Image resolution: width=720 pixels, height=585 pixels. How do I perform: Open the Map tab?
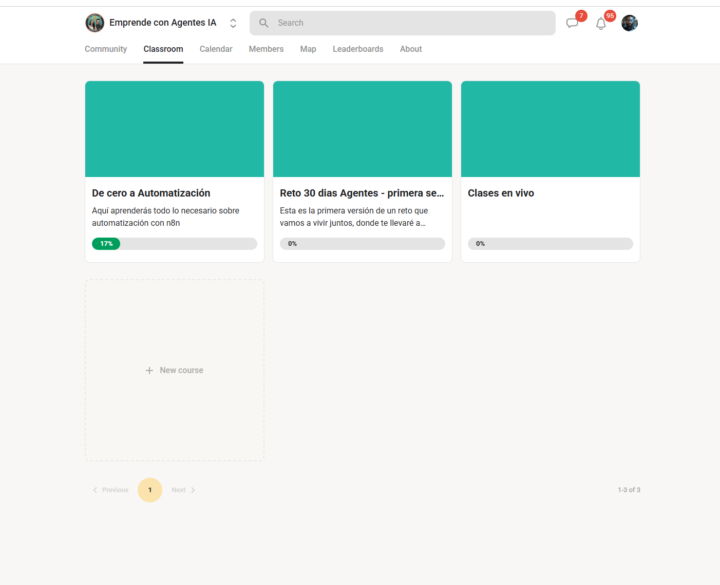coord(308,49)
